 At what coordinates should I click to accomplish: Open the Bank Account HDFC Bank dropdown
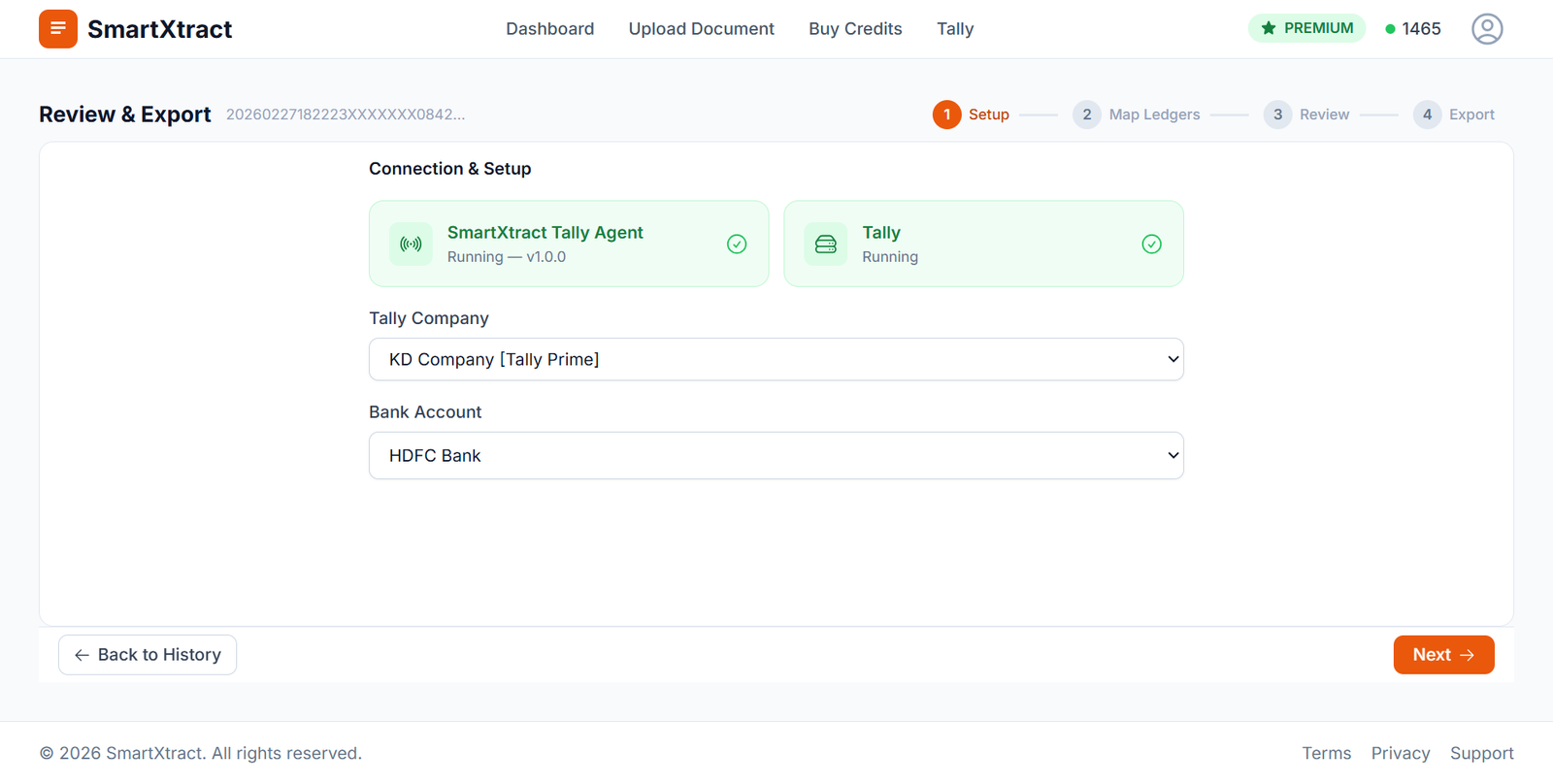tap(776, 455)
